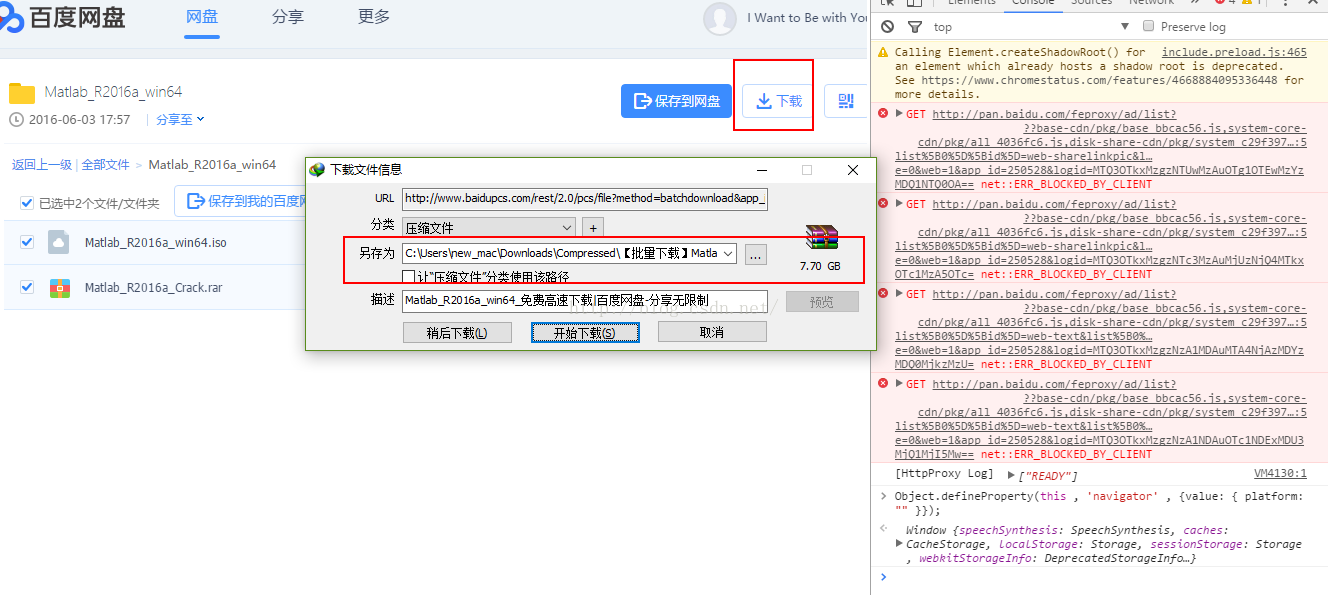
Task: Switch to the 网盘 tab
Action: point(202,17)
